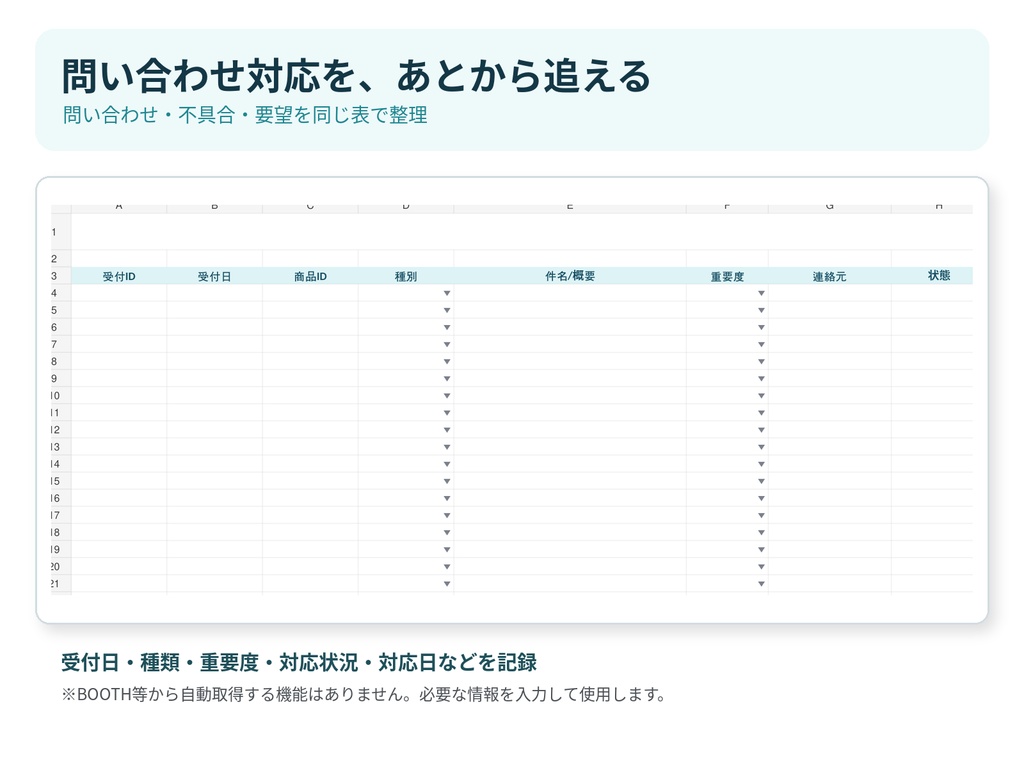Select the 連絡元 header cell
This screenshot has height=768, width=1024.
click(829, 276)
